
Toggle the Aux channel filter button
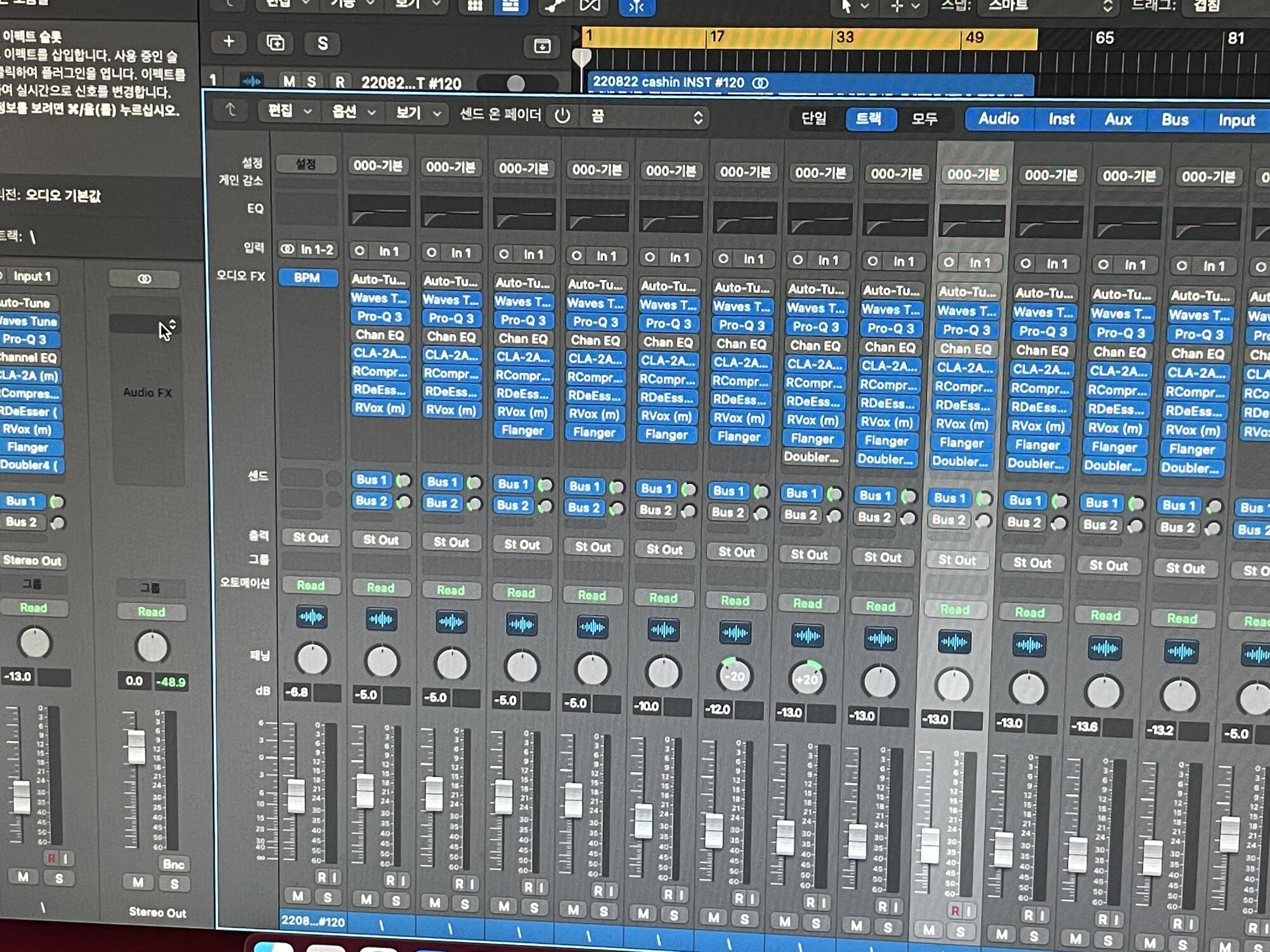point(1118,119)
